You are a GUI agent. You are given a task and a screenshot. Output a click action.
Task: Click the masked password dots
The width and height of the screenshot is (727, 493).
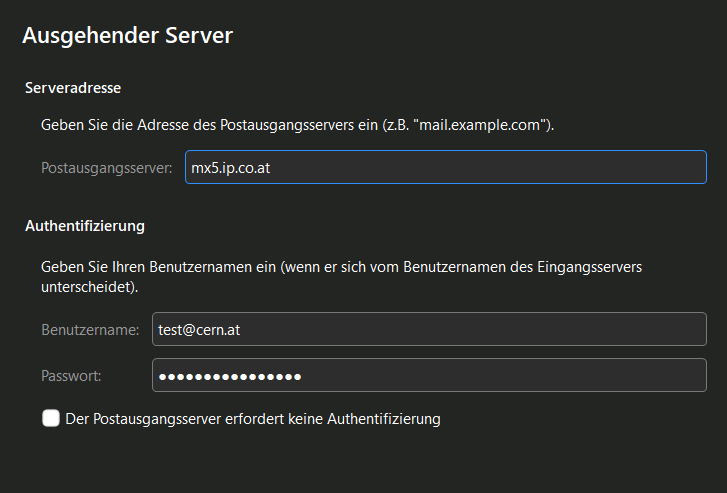230,376
